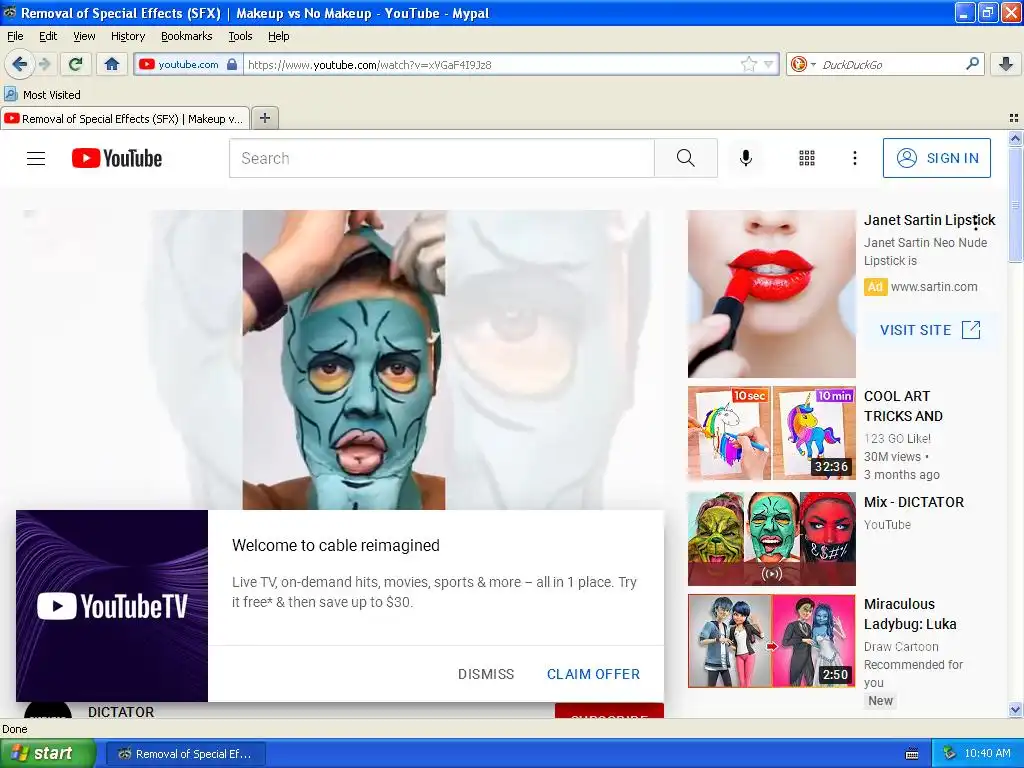Screen dimensions: 1024x768
Task: Reload the page with the refresh icon
Action: point(76,64)
